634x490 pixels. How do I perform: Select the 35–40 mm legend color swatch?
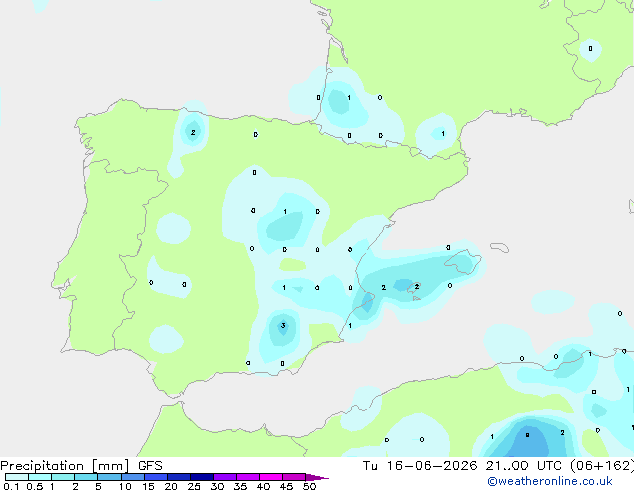[x=247, y=477]
